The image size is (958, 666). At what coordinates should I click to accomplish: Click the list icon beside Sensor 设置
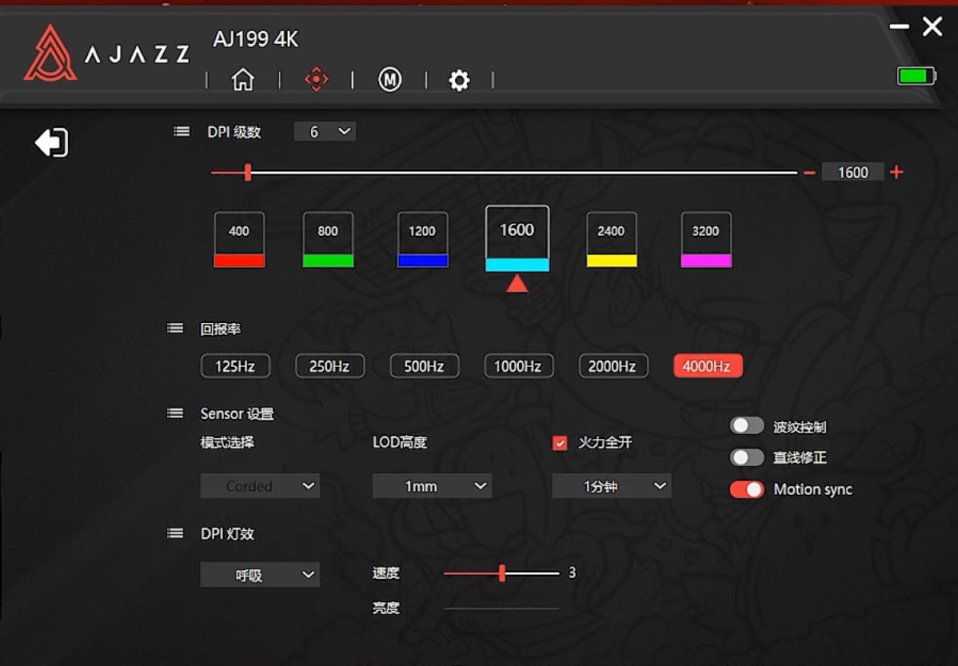(x=175, y=414)
